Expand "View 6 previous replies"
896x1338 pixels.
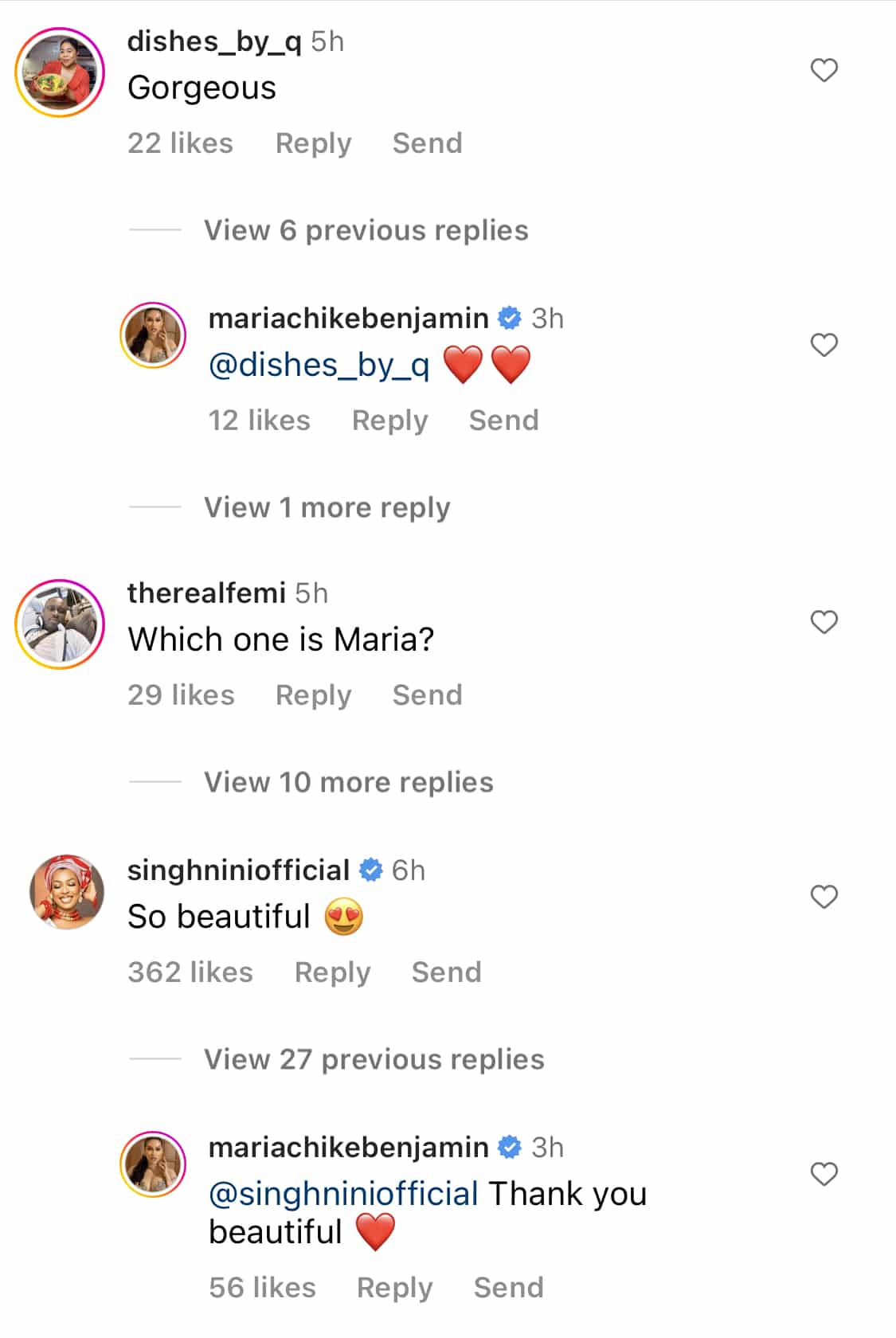[x=366, y=230]
